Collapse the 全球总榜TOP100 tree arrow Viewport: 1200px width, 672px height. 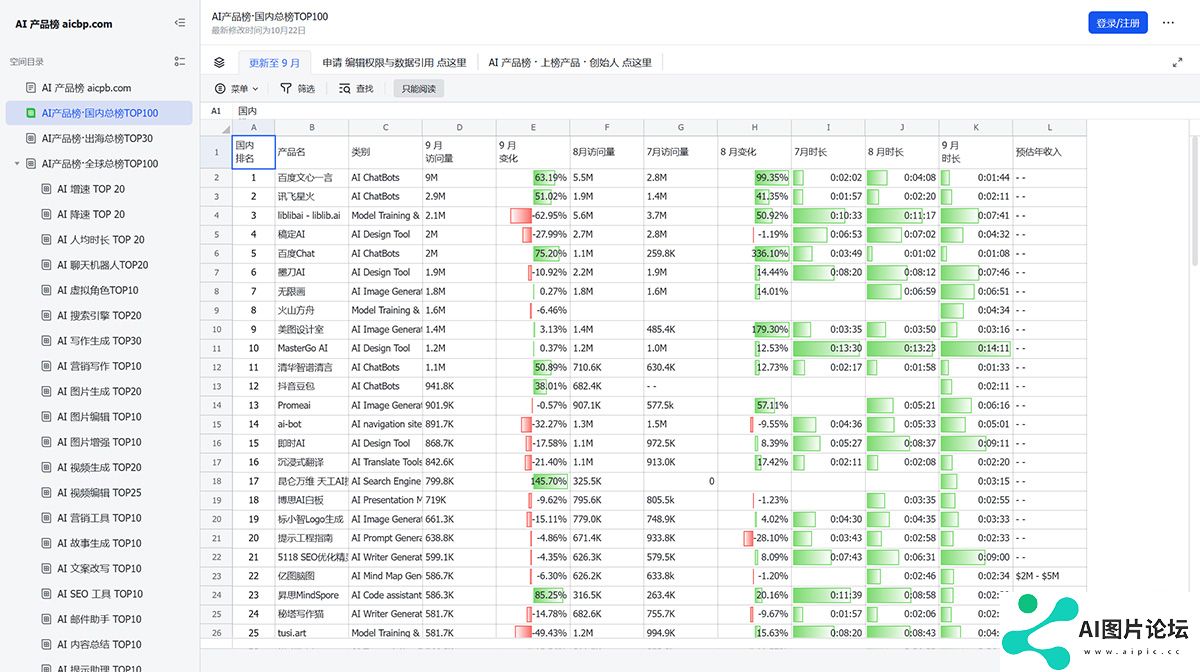click(17, 164)
